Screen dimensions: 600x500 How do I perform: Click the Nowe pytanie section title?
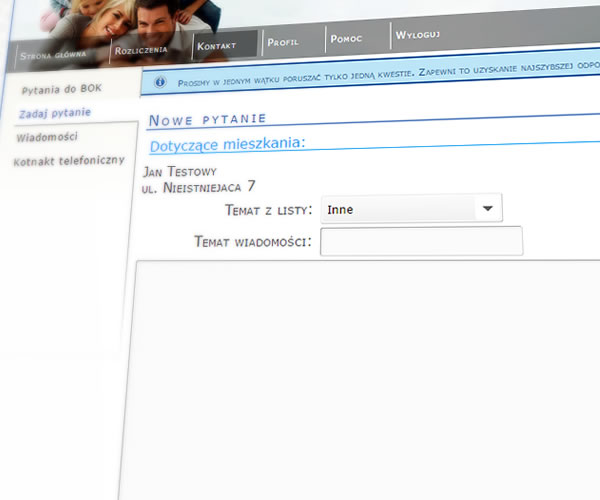(206, 120)
